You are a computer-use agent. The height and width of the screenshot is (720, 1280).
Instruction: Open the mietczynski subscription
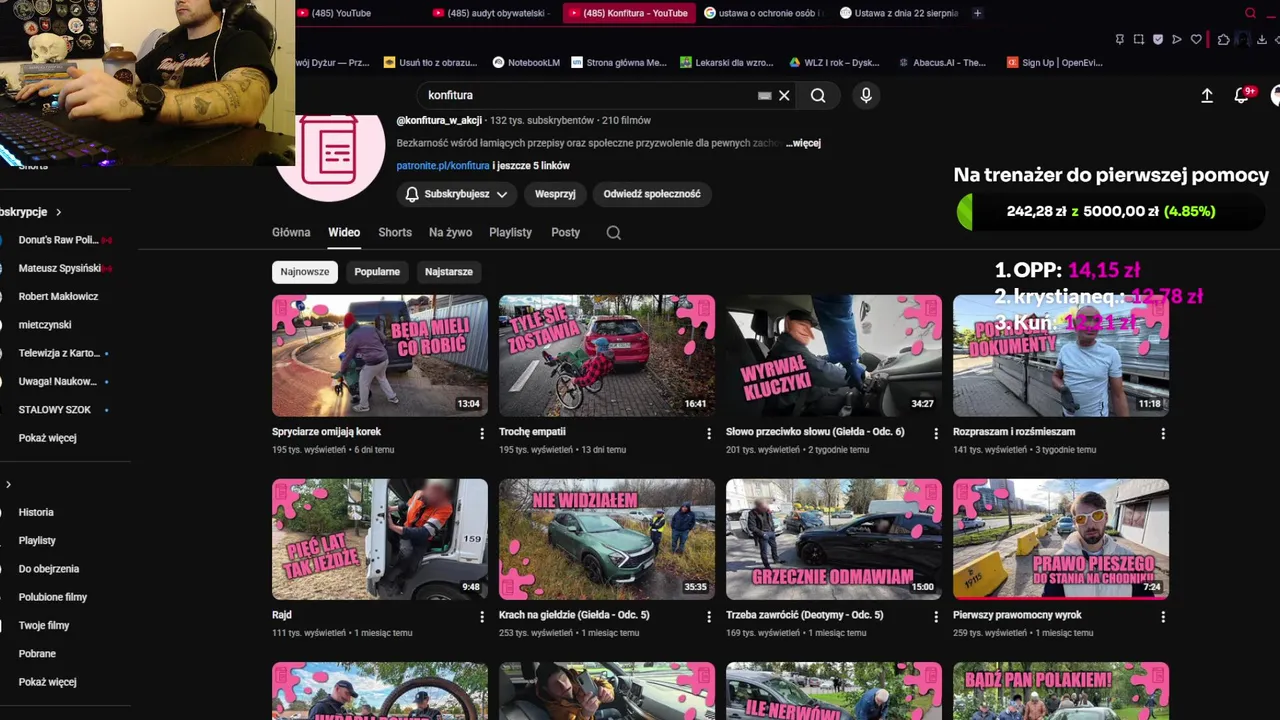[45, 325]
